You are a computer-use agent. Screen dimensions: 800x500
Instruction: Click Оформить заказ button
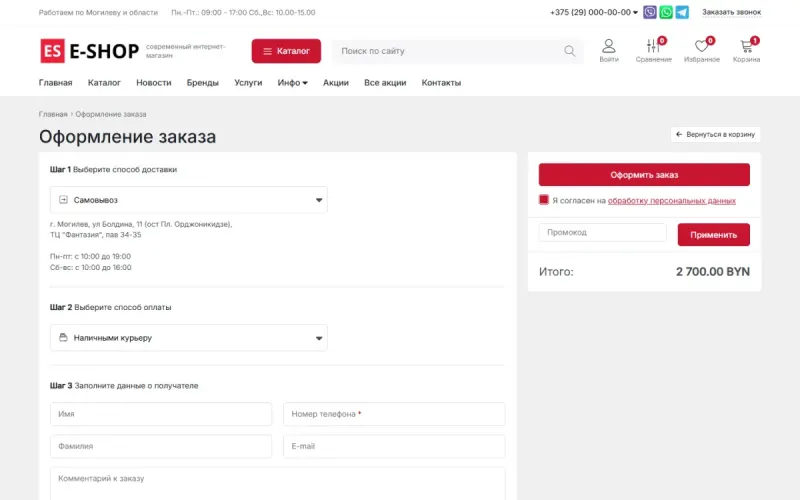click(644, 174)
